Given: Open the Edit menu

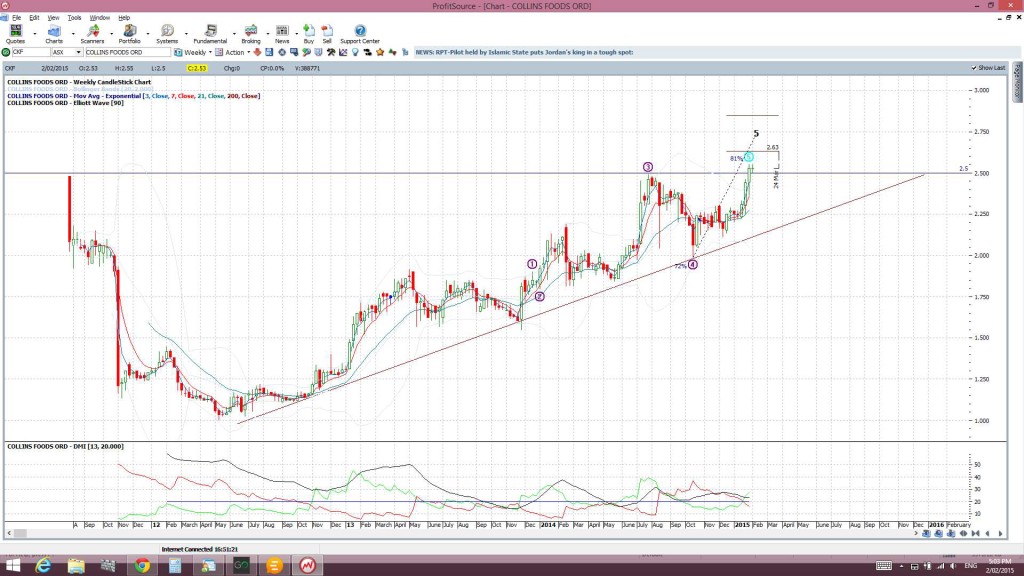Looking at the screenshot, I should click(34, 18).
